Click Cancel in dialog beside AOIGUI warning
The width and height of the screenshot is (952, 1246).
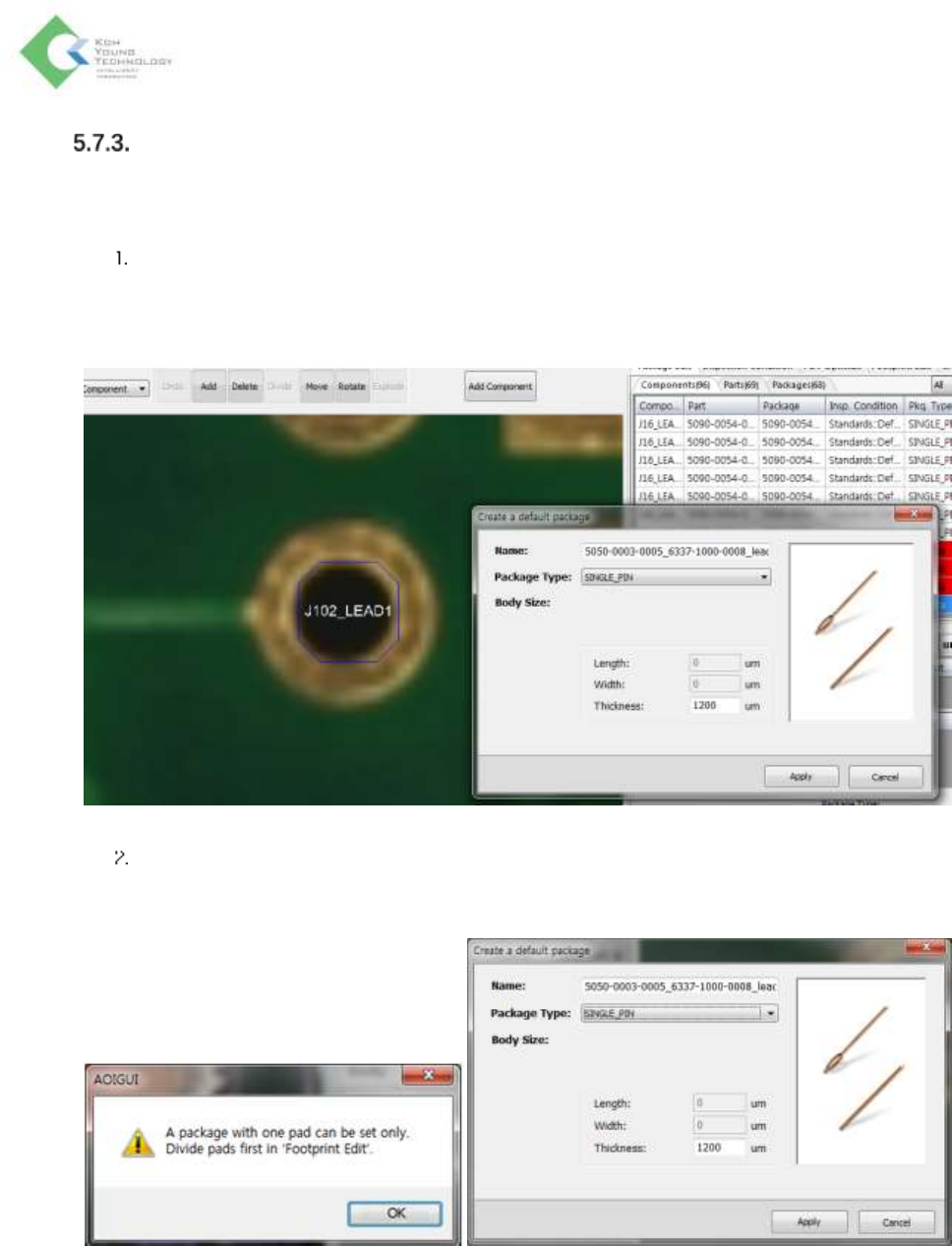[896, 1222]
